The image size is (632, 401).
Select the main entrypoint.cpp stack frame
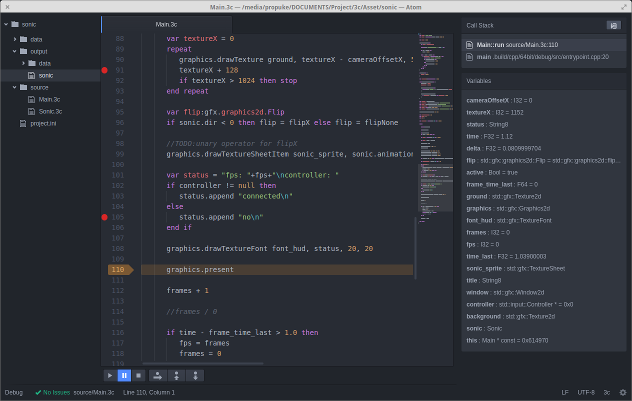[x=544, y=57]
